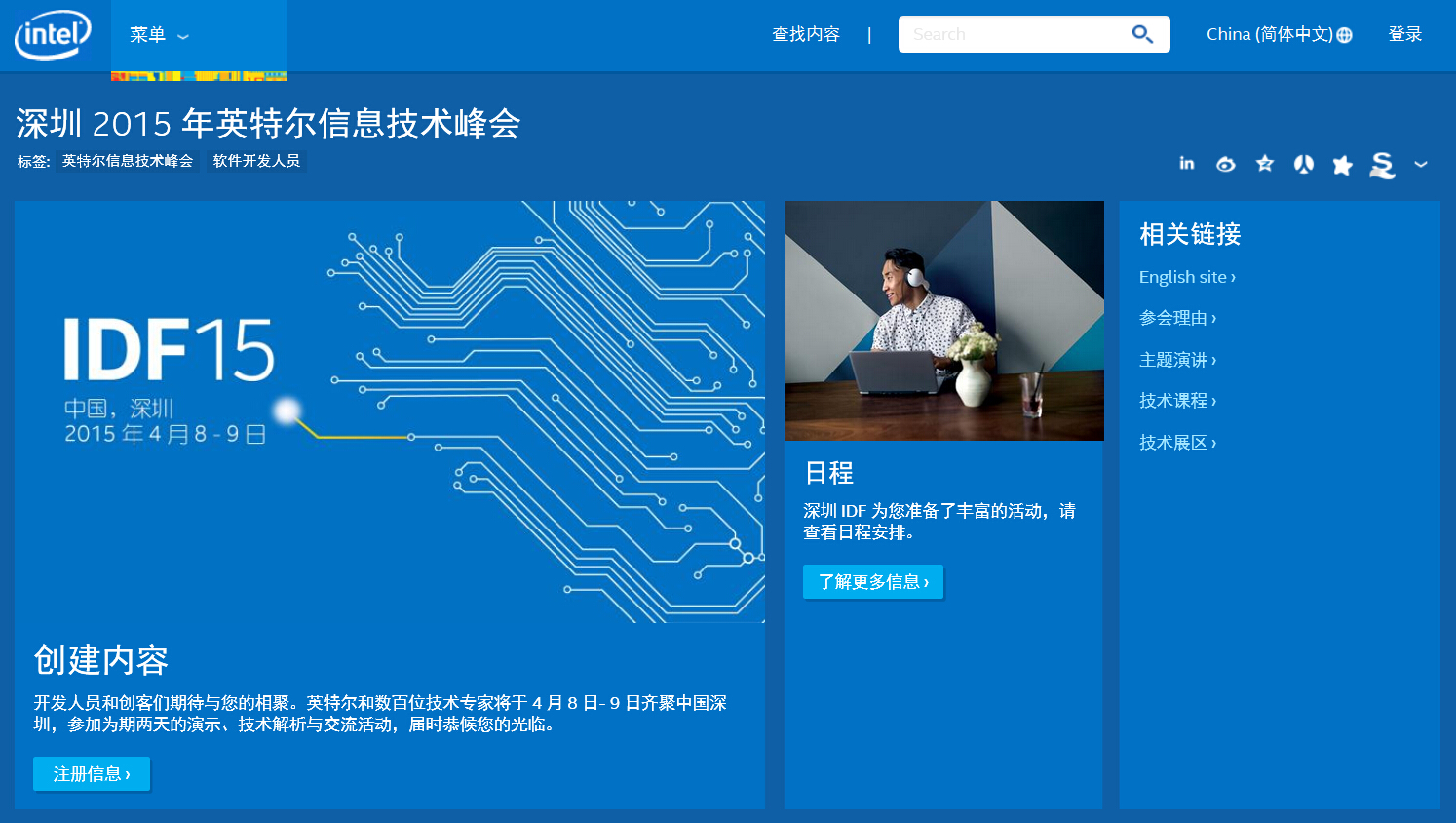
Task: Click the search magnifier icon
Action: pos(1142,34)
